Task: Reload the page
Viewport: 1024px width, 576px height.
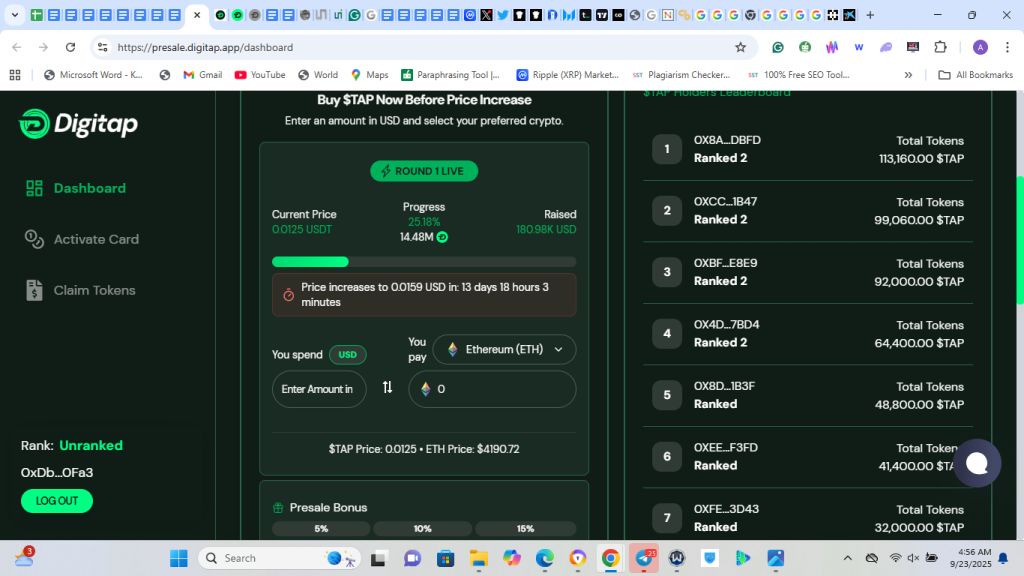Action: coord(71,47)
